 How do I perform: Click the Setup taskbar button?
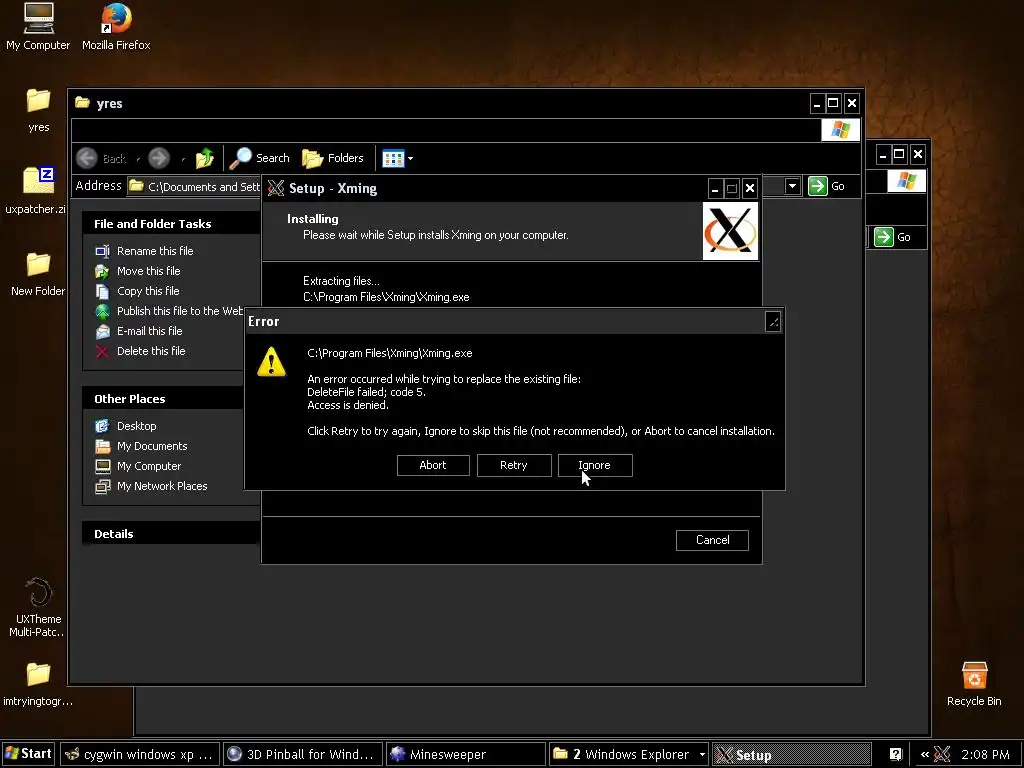(792, 754)
